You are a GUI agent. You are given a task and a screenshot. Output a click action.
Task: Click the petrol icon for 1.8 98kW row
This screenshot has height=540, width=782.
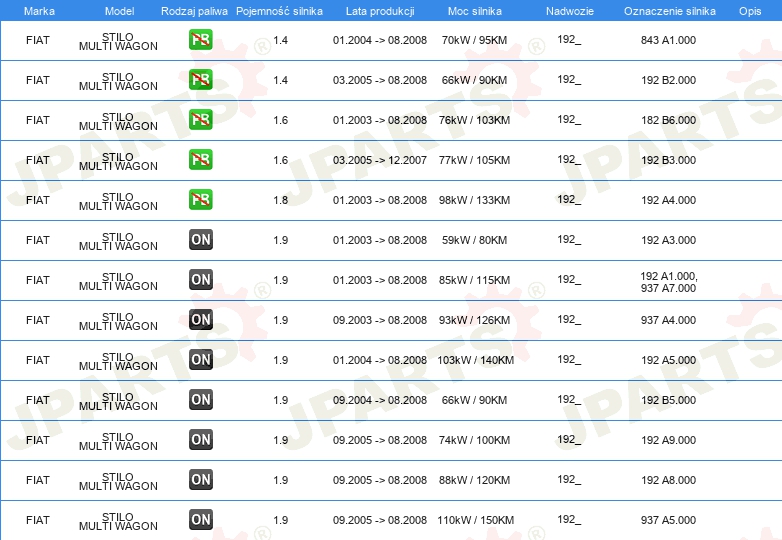(x=200, y=199)
